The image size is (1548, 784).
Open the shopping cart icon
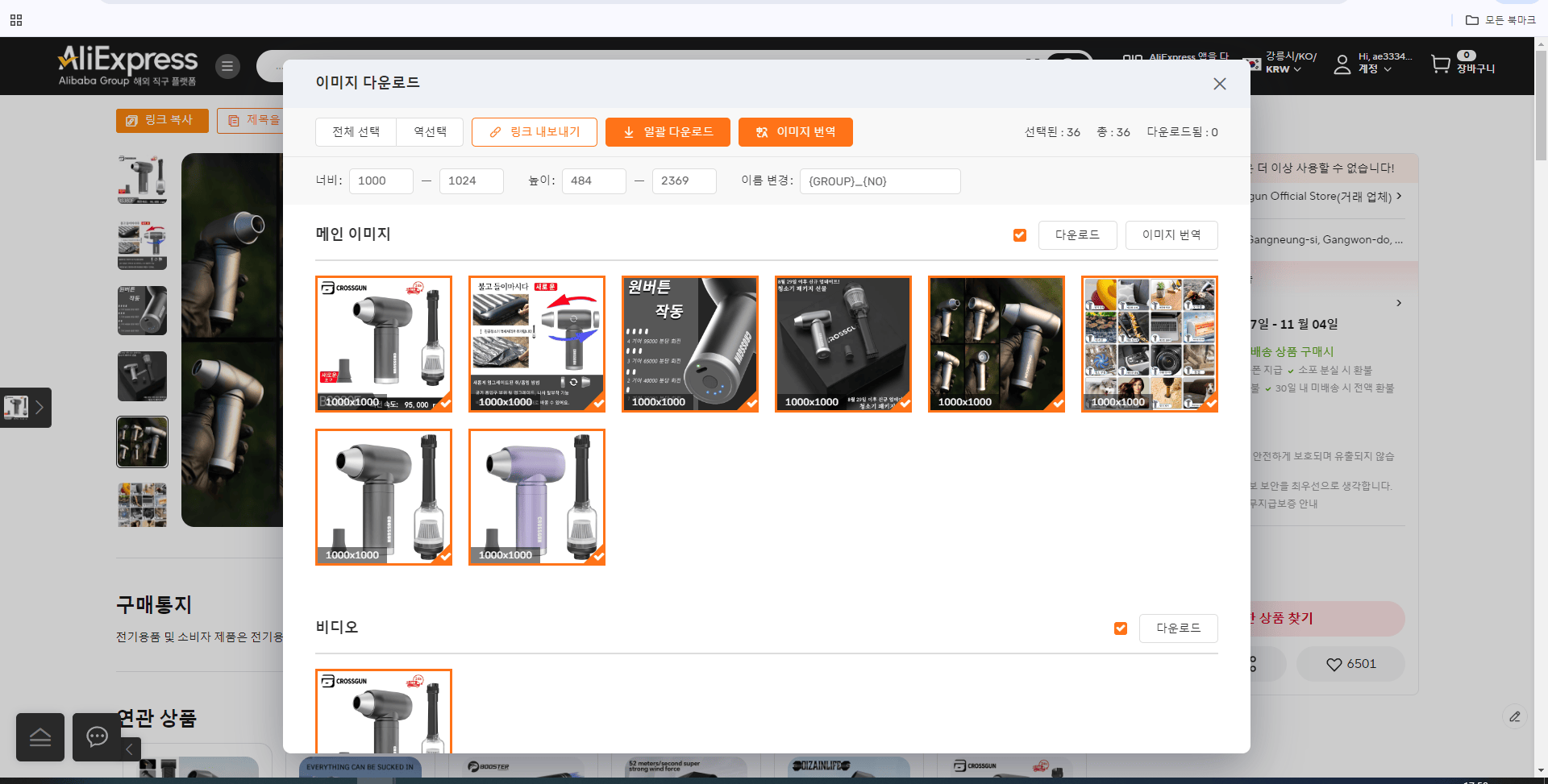[1440, 64]
